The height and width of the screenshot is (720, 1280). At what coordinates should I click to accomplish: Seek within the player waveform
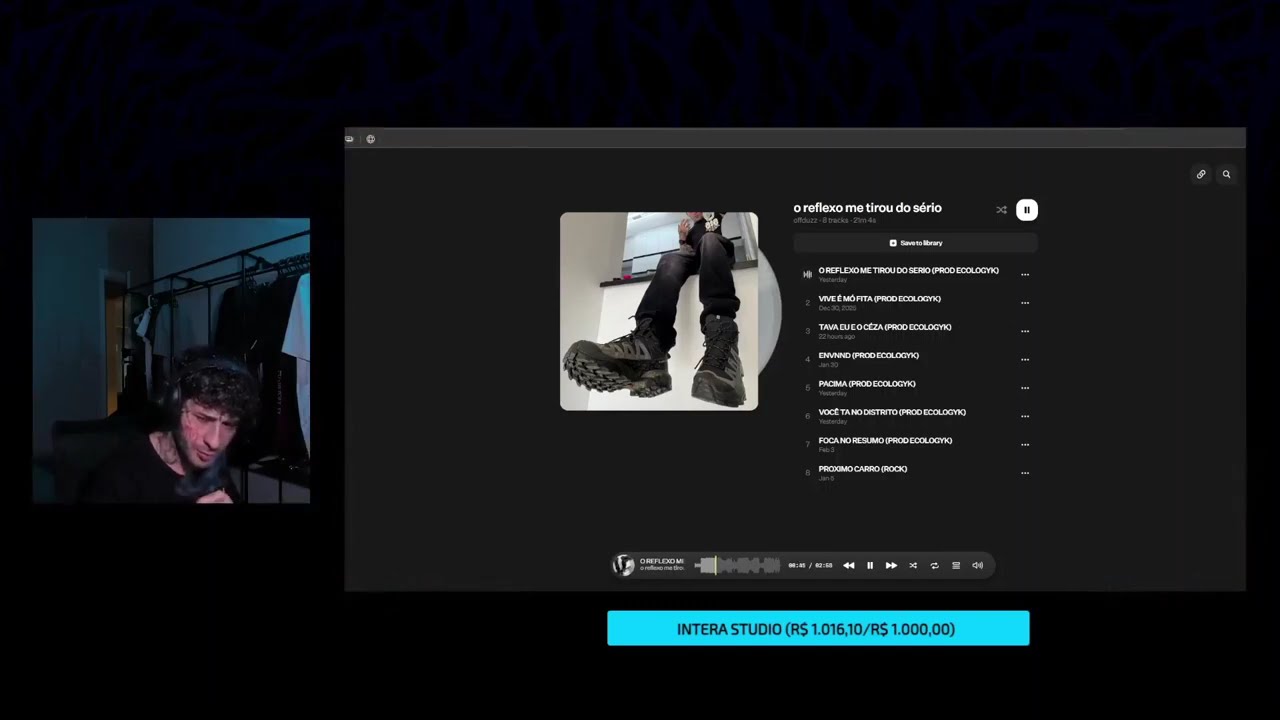[x=738, y=565]
